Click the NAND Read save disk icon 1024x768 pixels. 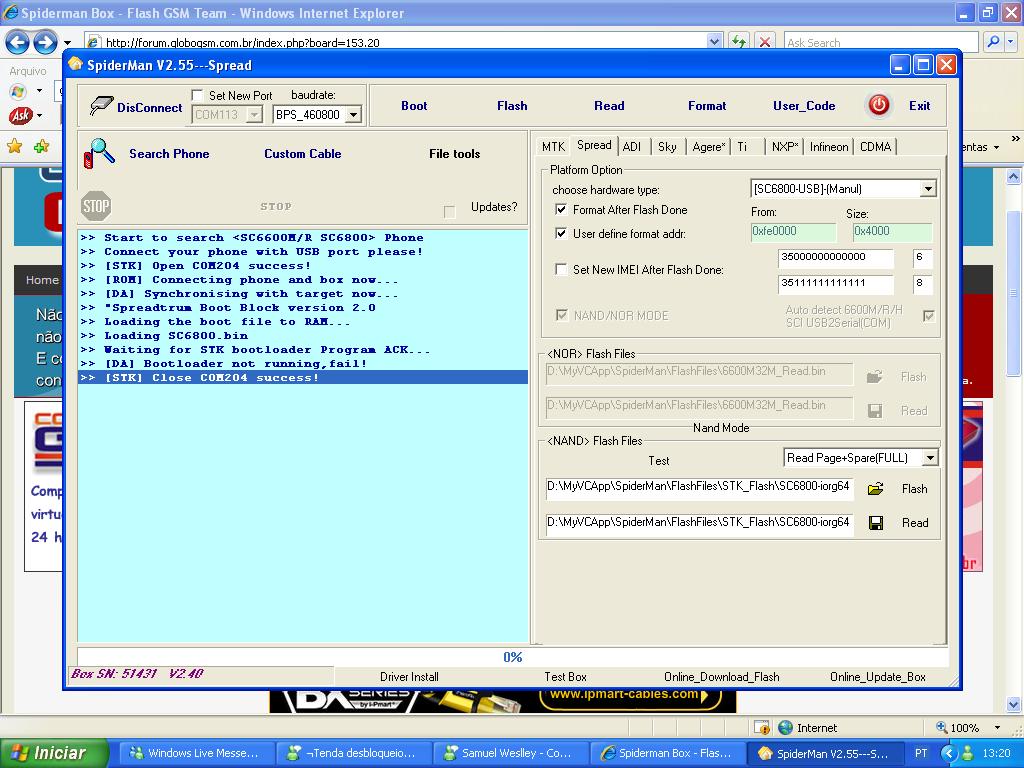[x=876, y=522]
